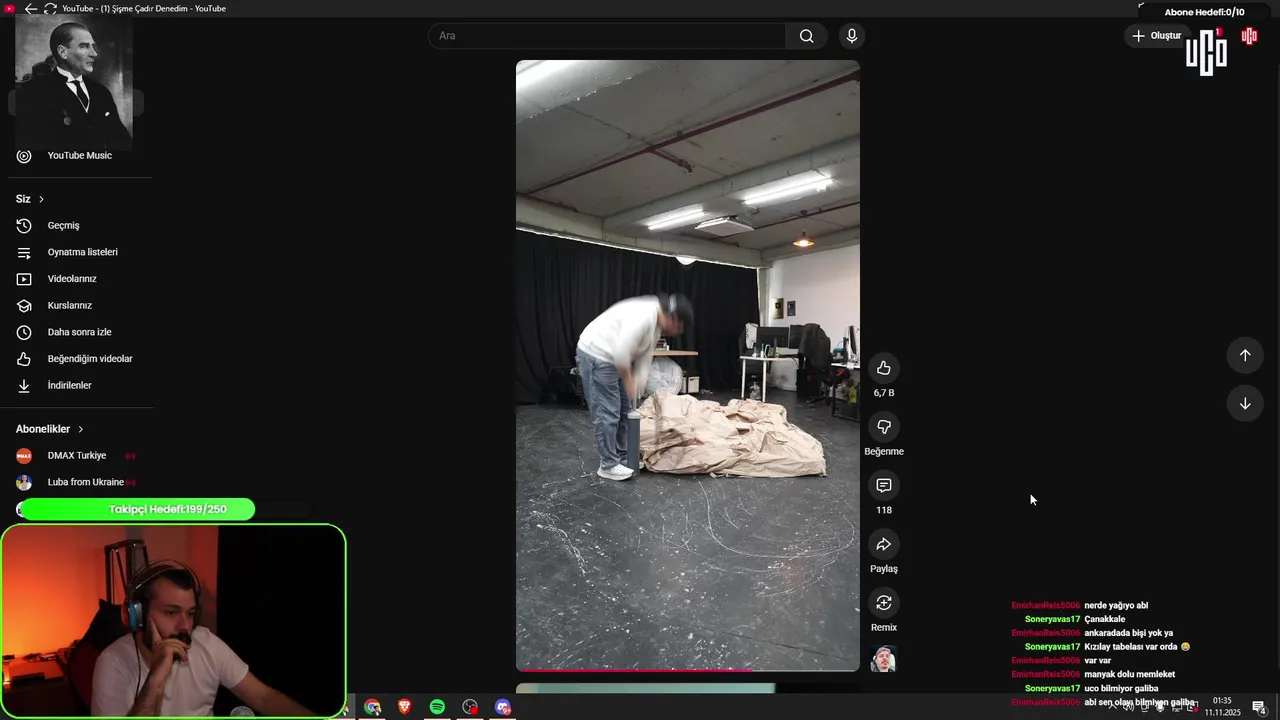
Task: Click in the Ara search field
Action: tap(607, 36)
